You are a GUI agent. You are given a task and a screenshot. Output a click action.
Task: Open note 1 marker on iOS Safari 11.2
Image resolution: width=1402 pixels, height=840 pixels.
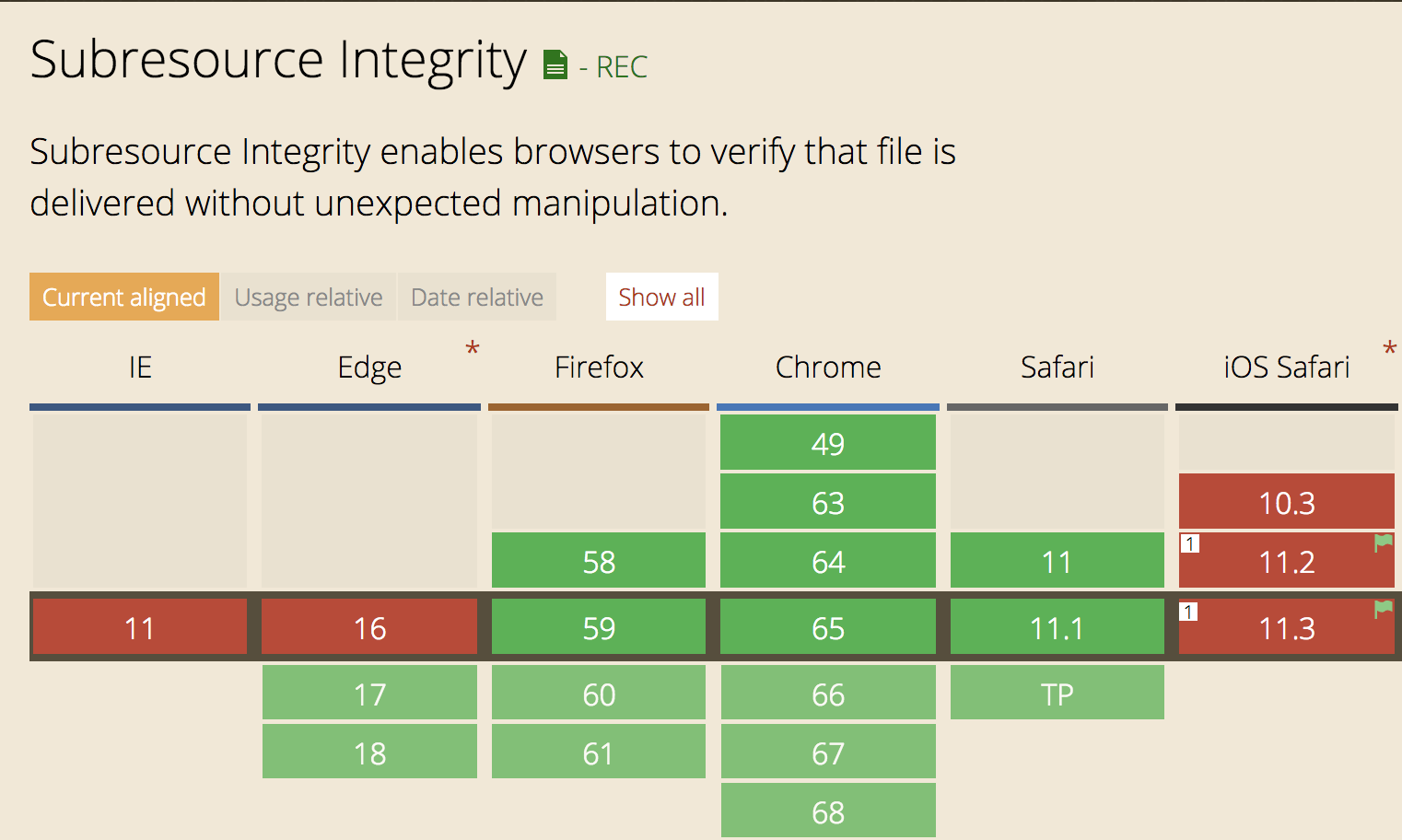click(1190, 543)
